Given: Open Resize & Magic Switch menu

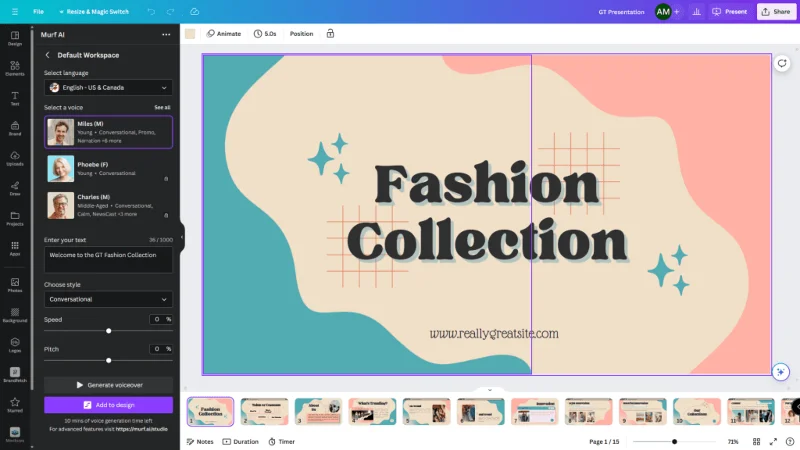Looking at the screenshot, I should click(x=94, y=11).
